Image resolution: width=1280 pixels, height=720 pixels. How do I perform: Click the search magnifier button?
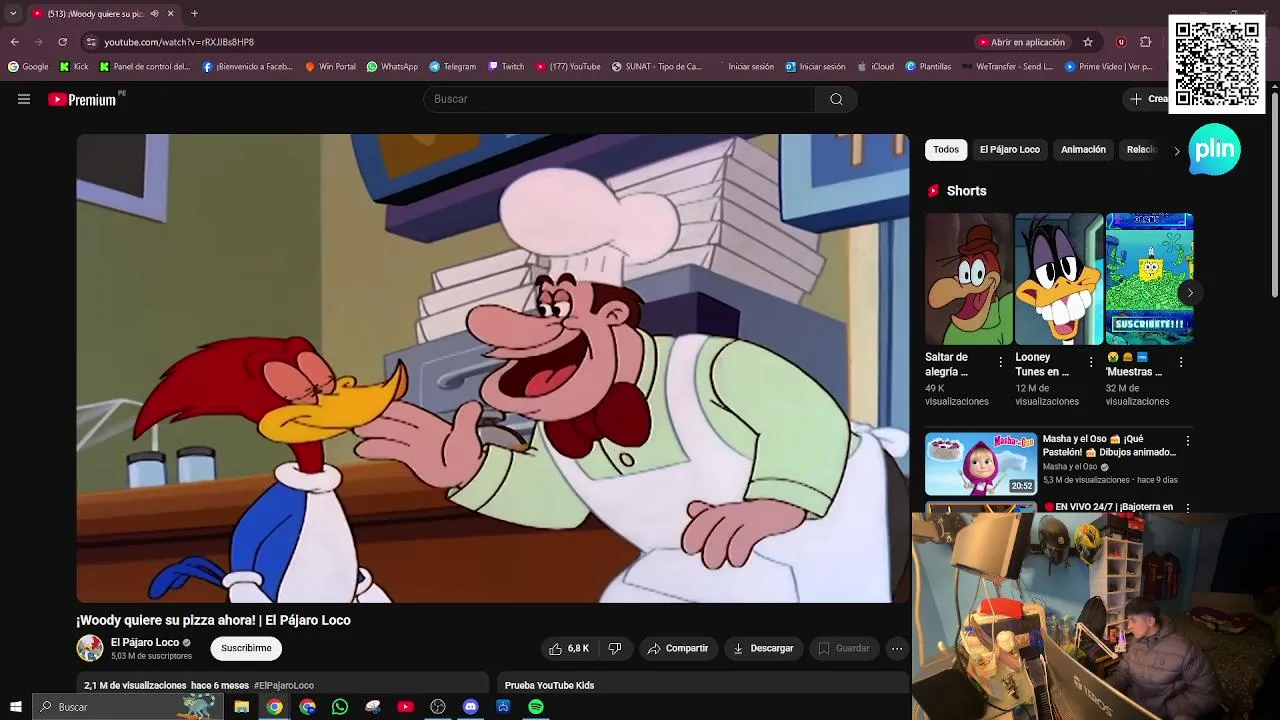pos(836,99)
